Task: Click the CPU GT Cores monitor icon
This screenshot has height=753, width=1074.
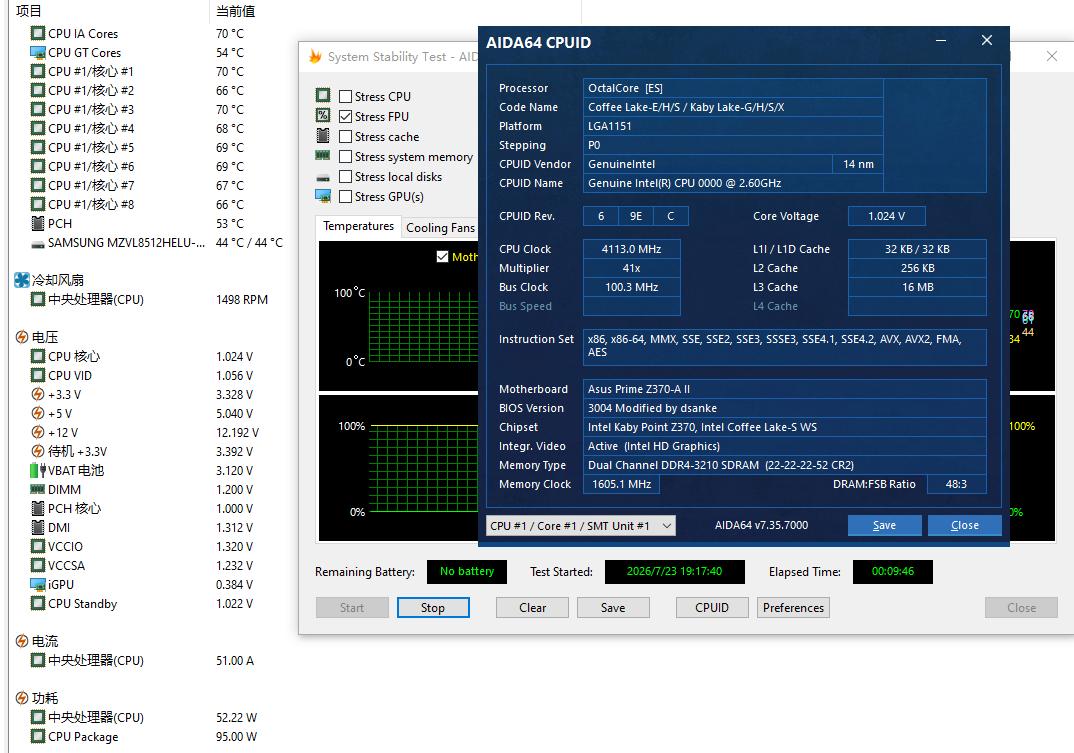Action: (x=38, y=53)
